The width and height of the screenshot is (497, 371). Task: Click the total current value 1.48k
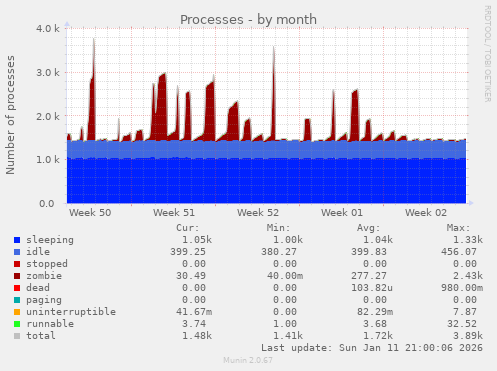(x=197, y=336)
